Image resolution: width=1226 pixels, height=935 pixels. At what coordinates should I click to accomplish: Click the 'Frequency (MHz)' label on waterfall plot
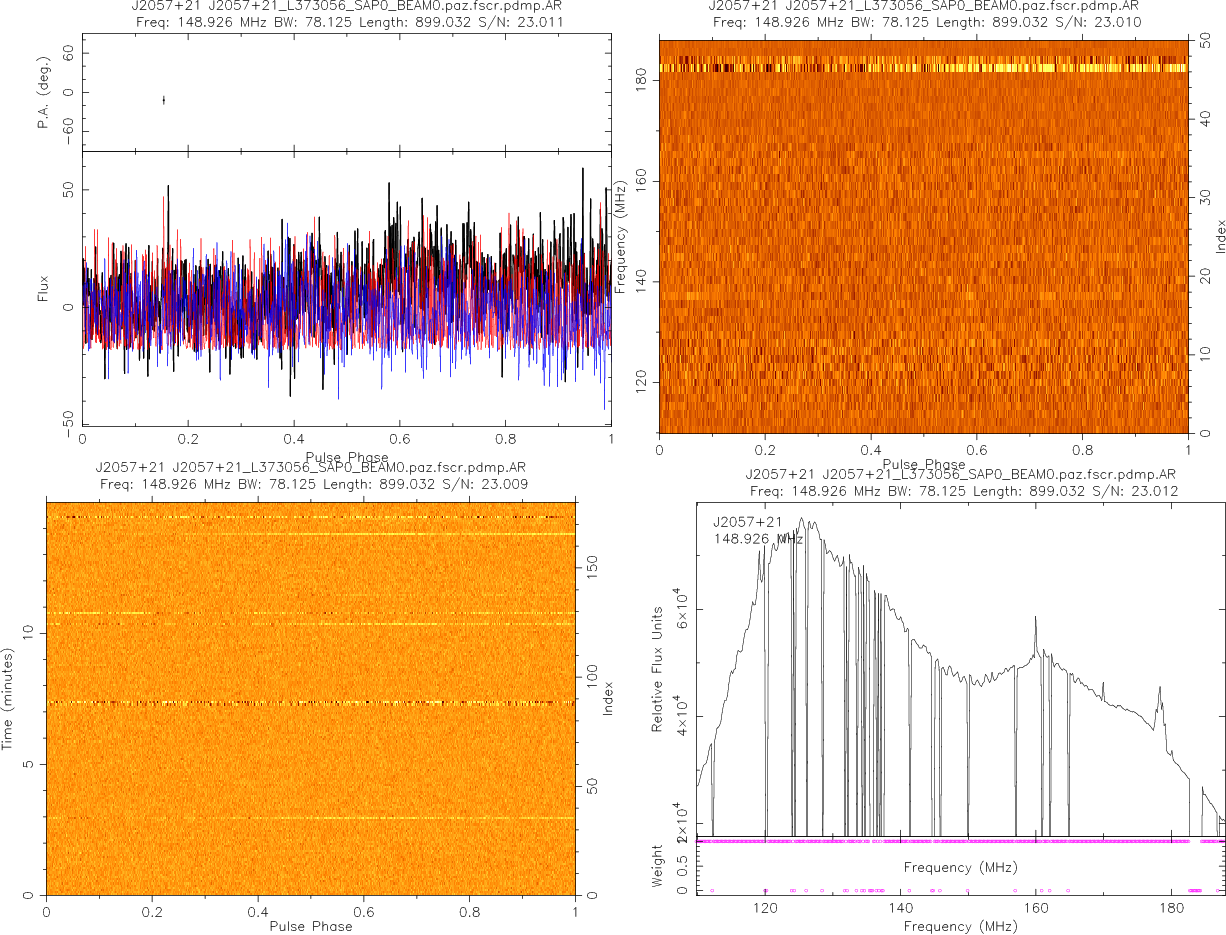[621, 237]
